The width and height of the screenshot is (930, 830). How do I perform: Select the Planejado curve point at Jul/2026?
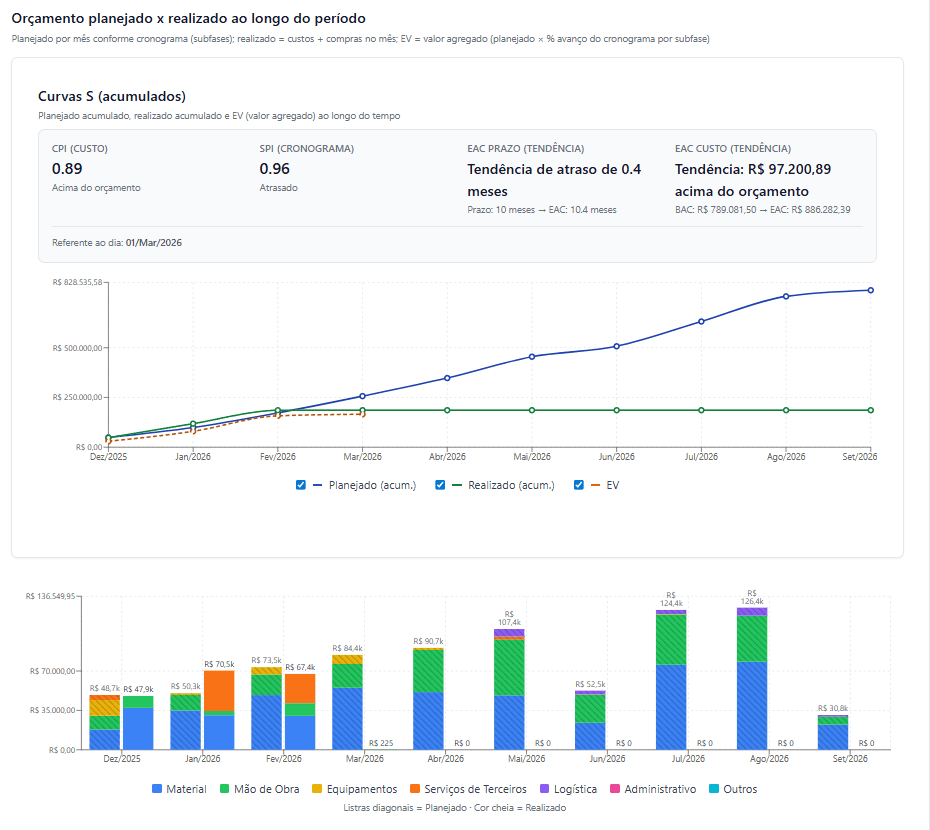pyautogui.click(x=701, y=321)
